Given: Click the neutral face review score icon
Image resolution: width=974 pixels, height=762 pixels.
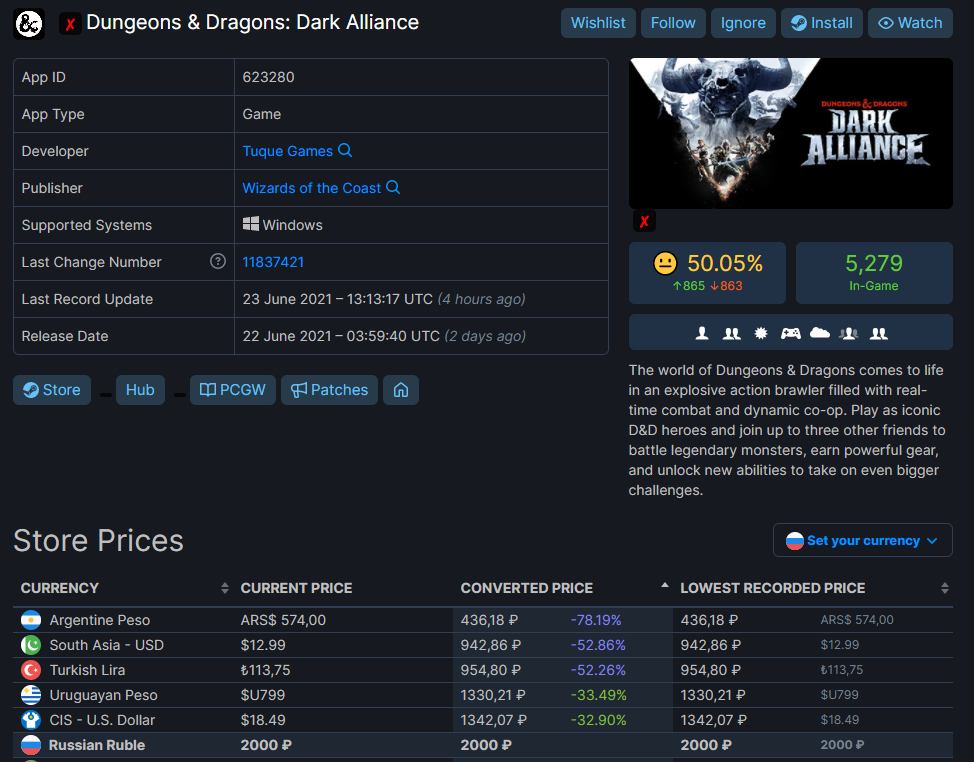Looking at the screenshot, I should point(665,263).
